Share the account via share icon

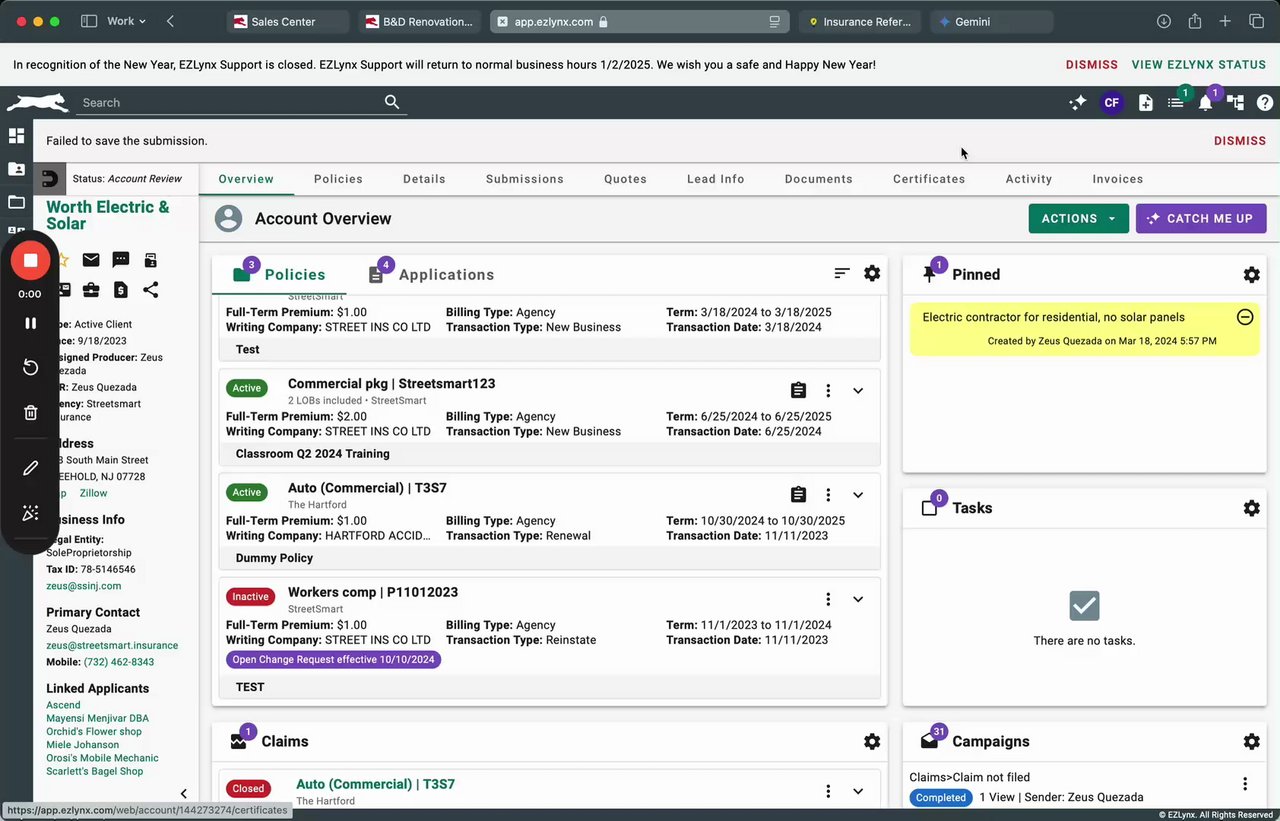[x=151, y=290]
